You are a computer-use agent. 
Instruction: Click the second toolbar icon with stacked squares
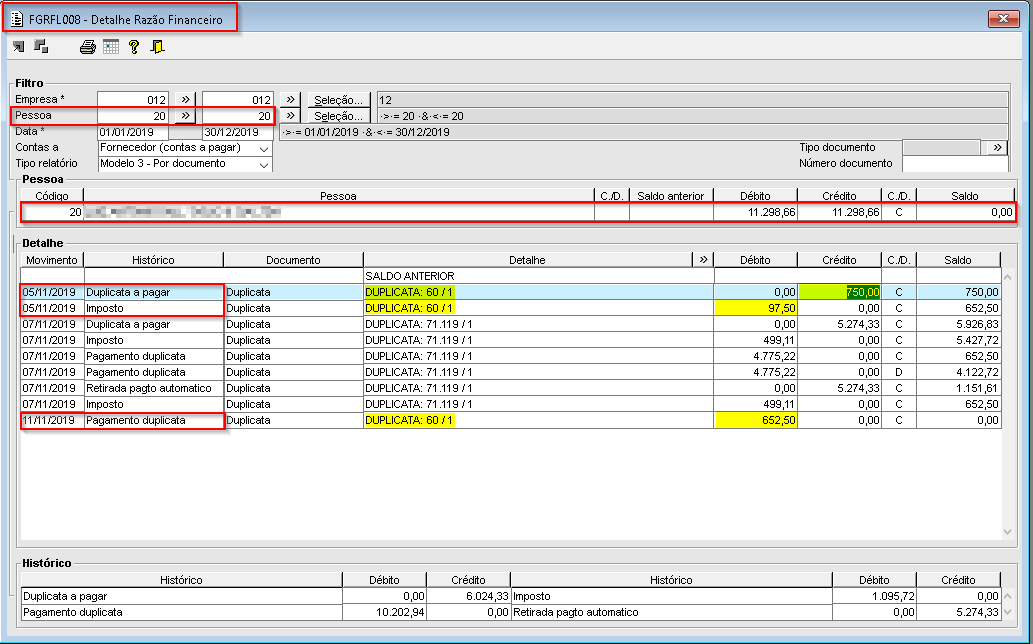pyautogui.click(x=41, y=47)
